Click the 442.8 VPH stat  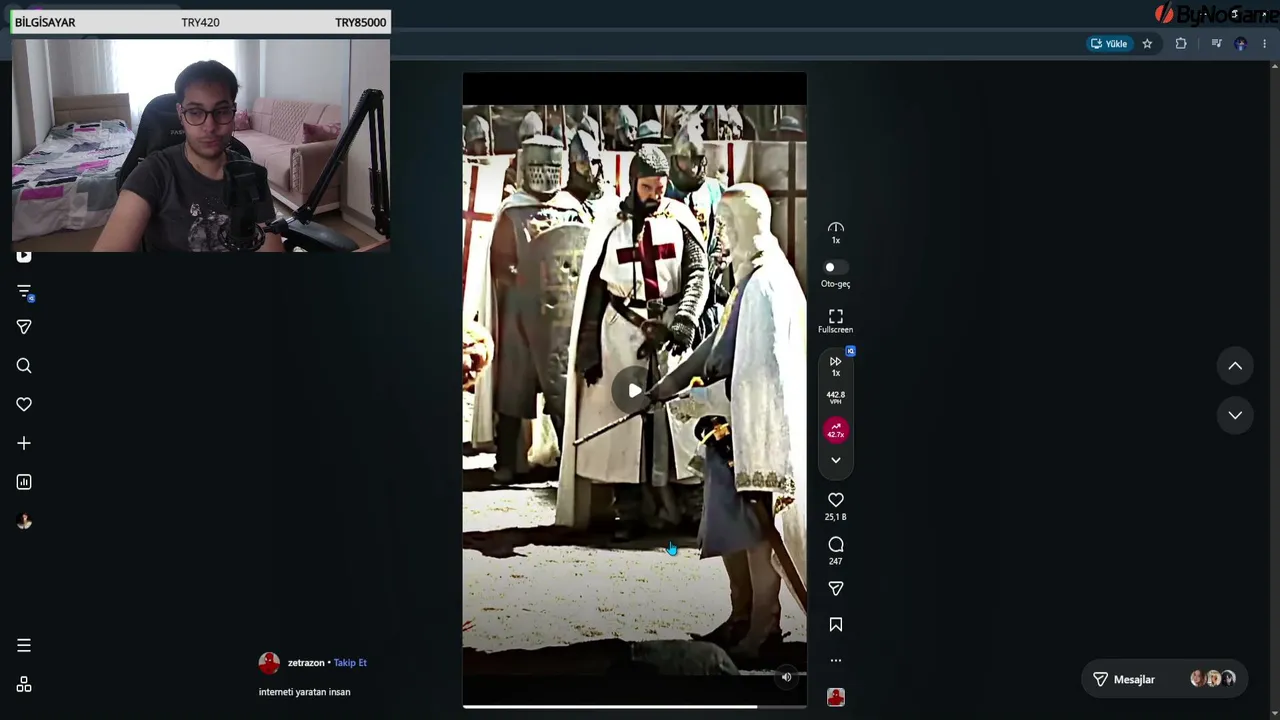836,398
